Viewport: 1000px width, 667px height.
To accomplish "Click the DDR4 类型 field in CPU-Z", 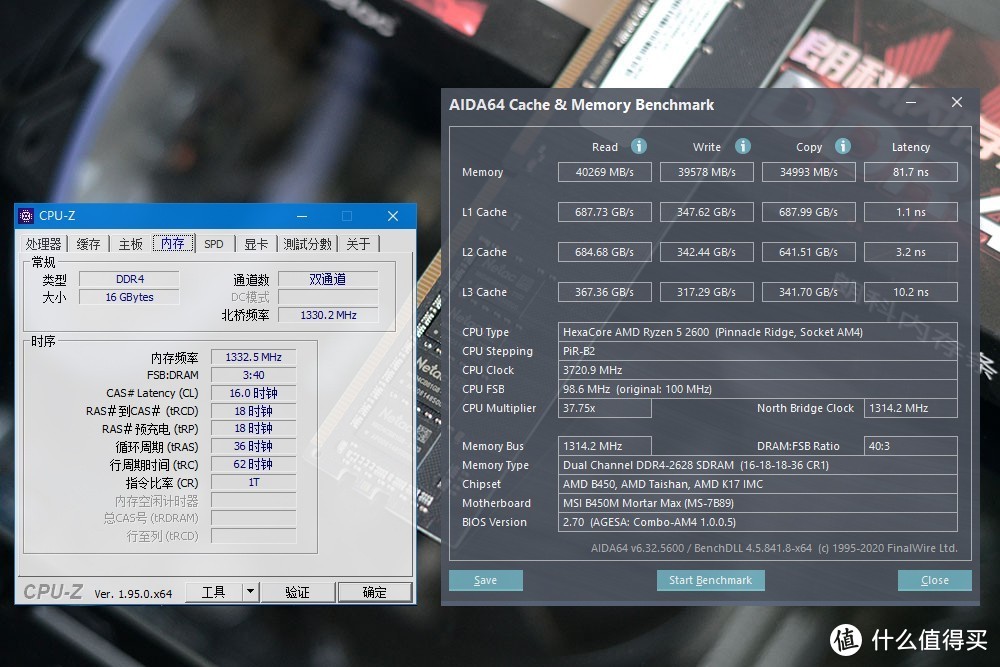I will (129, 279).
